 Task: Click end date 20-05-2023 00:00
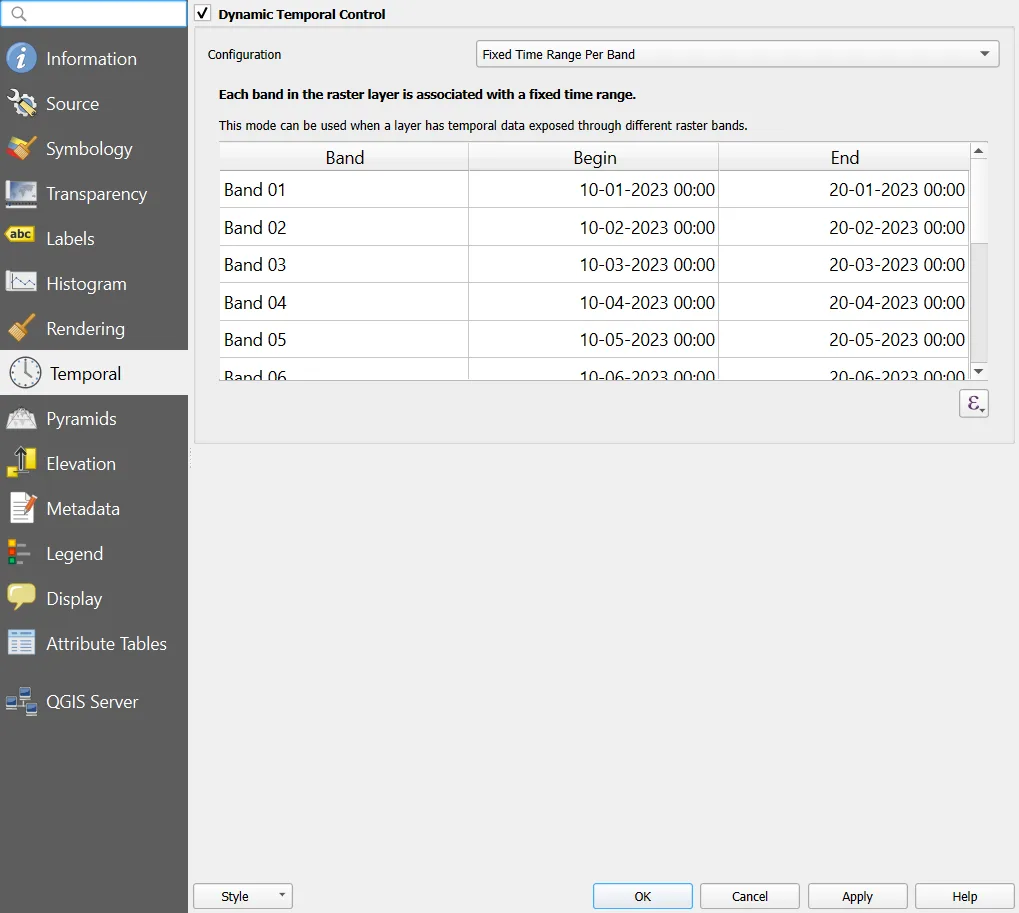(x=844, y=339)
